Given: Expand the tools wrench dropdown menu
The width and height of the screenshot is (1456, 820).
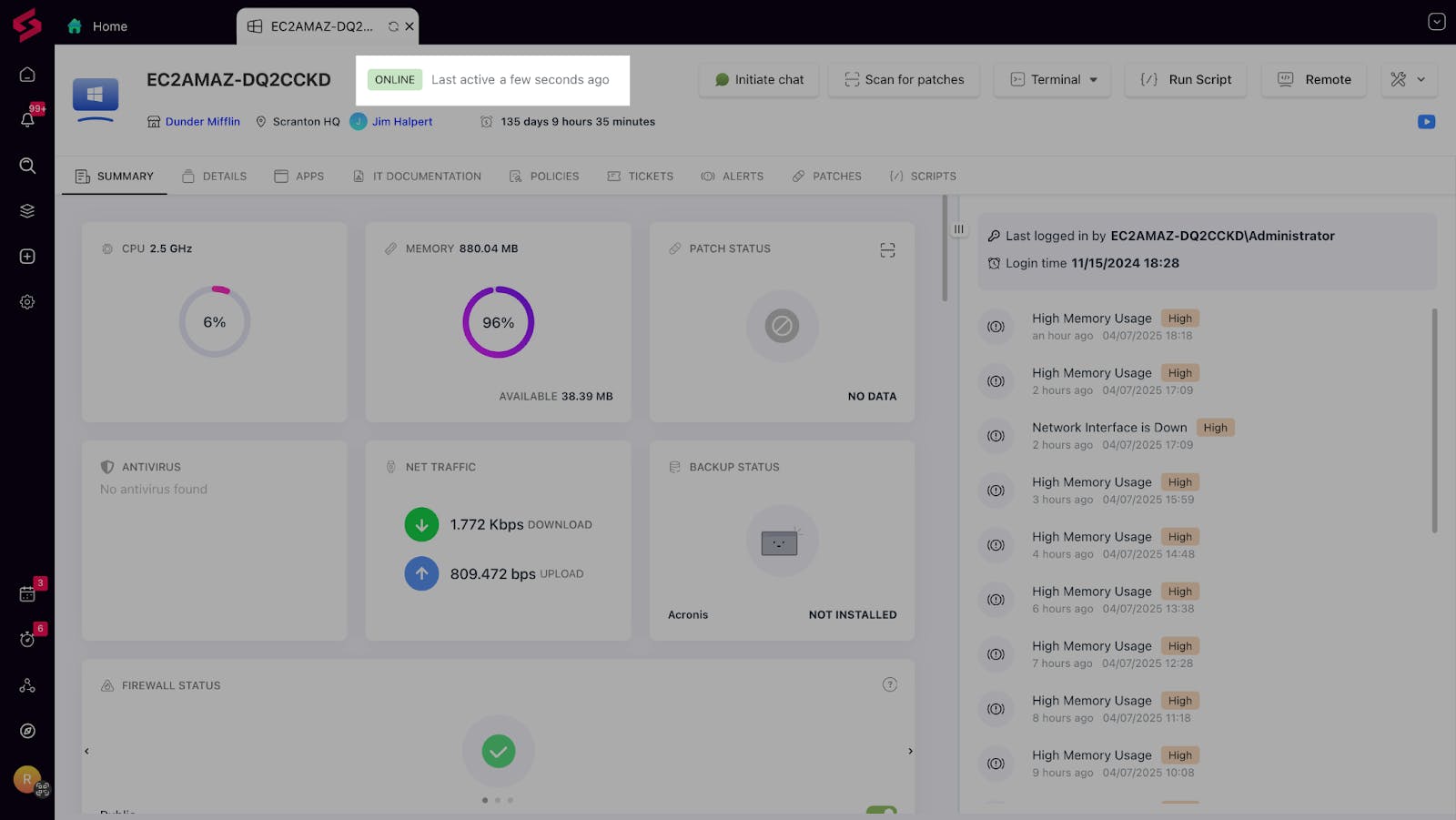Looking at the screenshot, I should tap(1409, 80).
